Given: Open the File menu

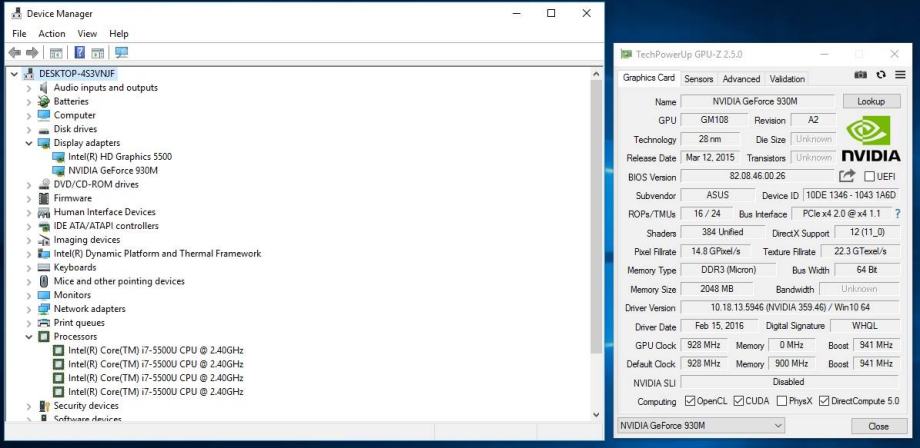Looking at the screenshot, I should 19,34.
